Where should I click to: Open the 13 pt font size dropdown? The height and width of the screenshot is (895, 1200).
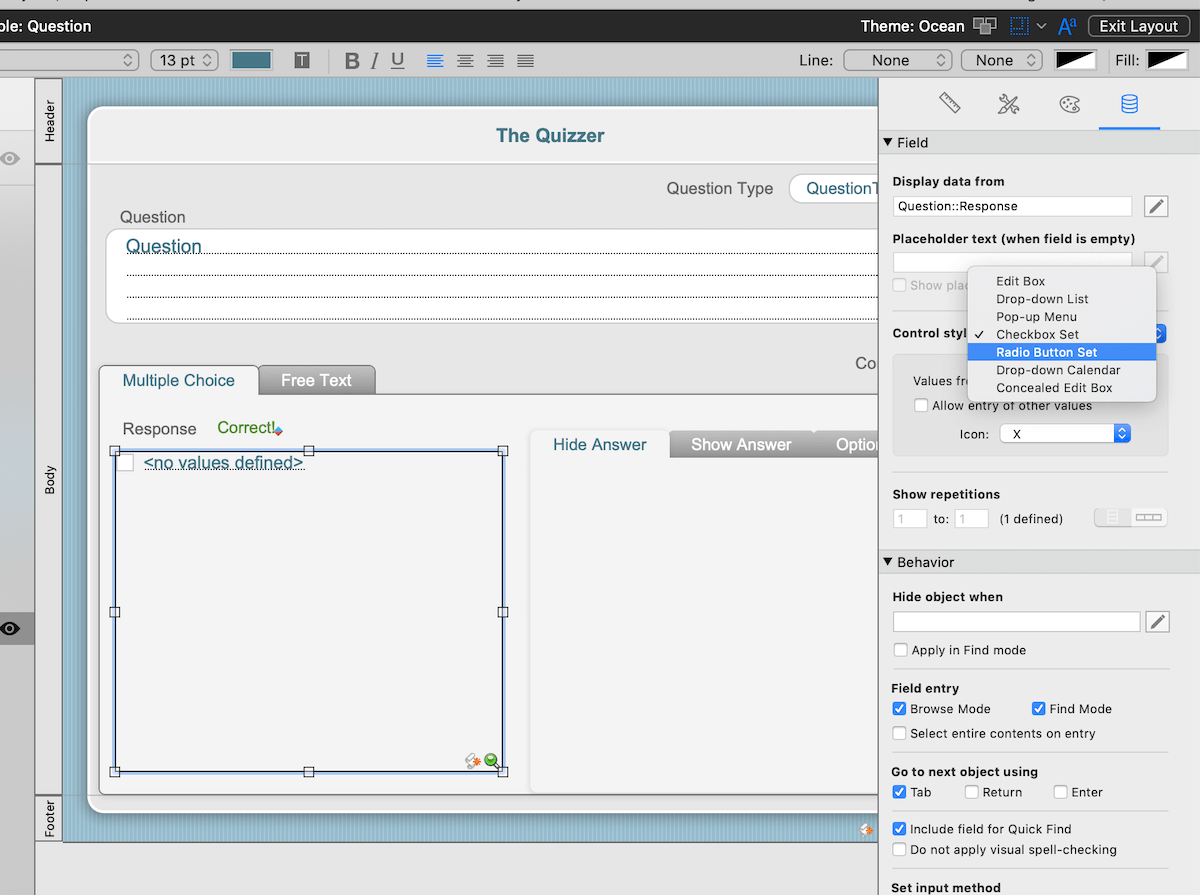click(x=184, y=61)
